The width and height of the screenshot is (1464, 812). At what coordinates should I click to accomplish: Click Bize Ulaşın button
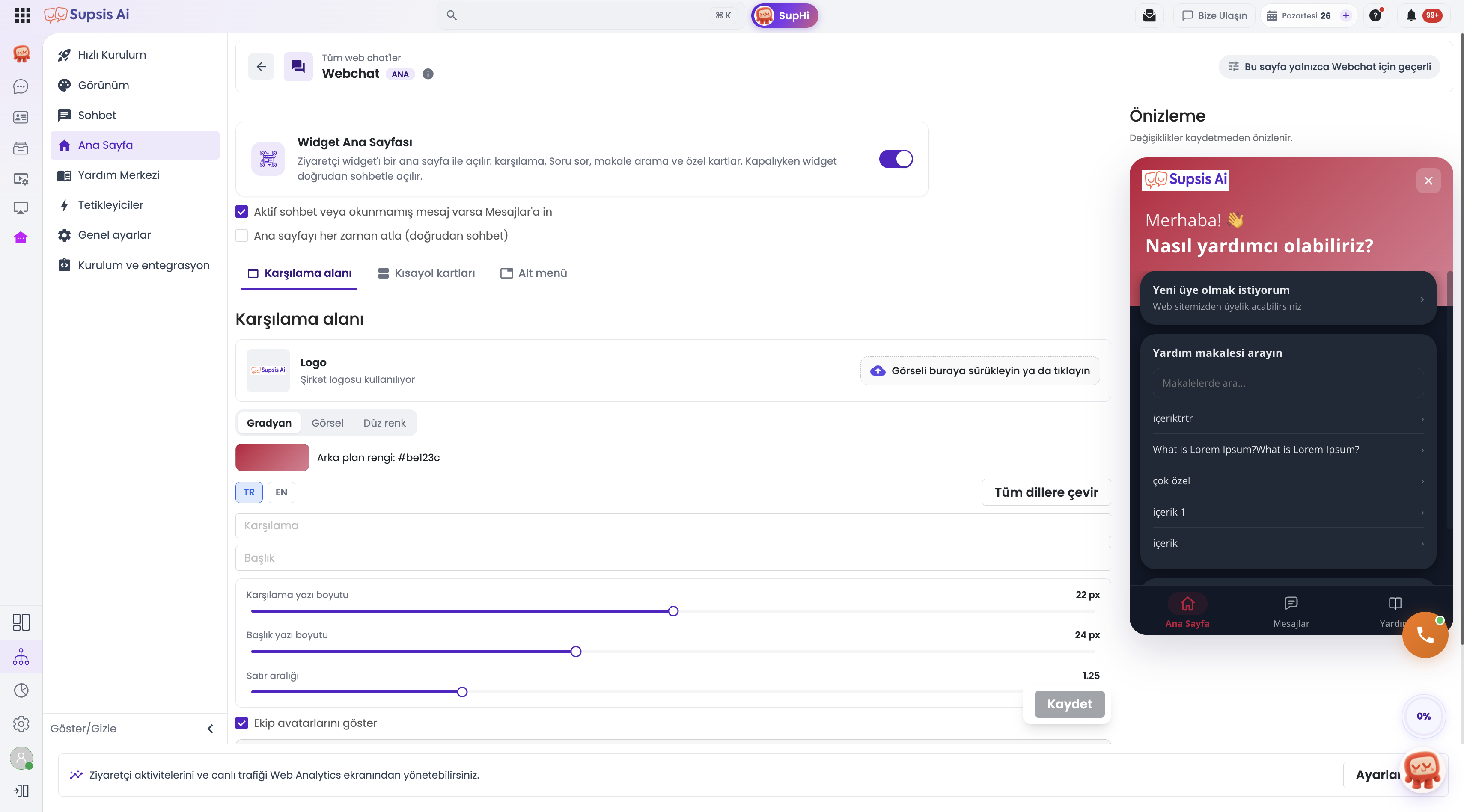coord(1214,15)
